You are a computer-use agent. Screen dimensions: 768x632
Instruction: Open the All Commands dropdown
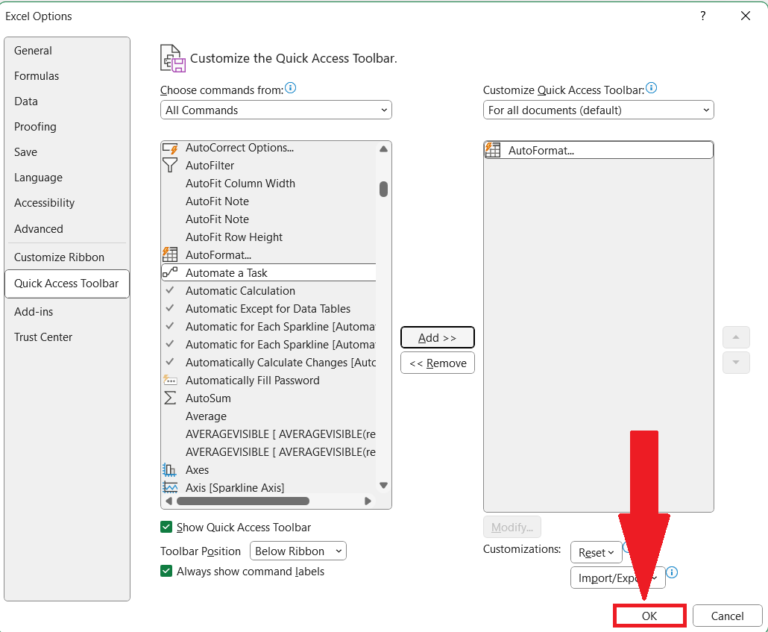pos(276,110)
